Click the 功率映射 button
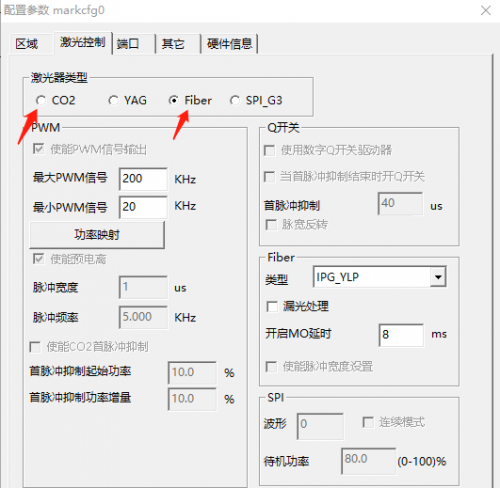Image resolution: width=500 pixels, height=488 pixels. tap(97, 235)
